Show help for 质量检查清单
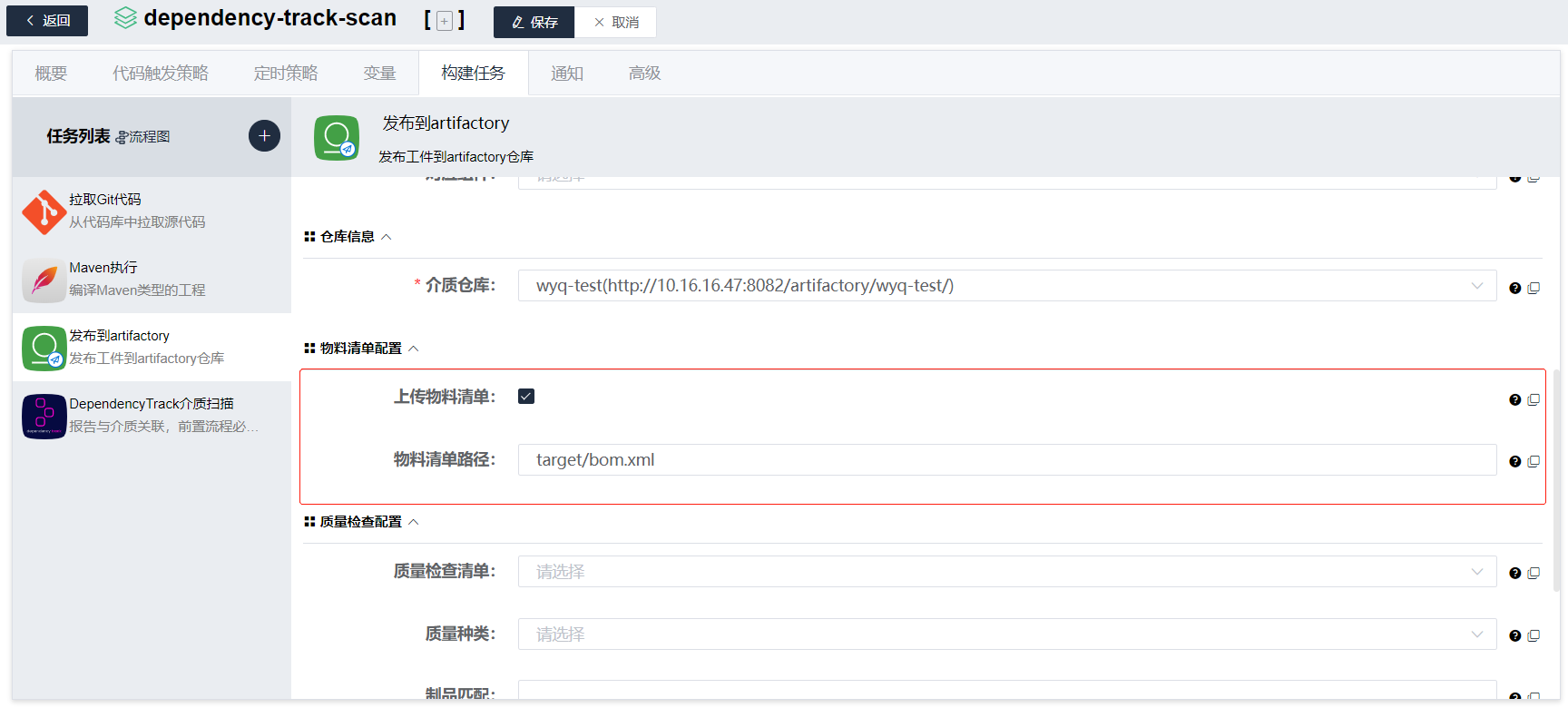 (1514, 573)
